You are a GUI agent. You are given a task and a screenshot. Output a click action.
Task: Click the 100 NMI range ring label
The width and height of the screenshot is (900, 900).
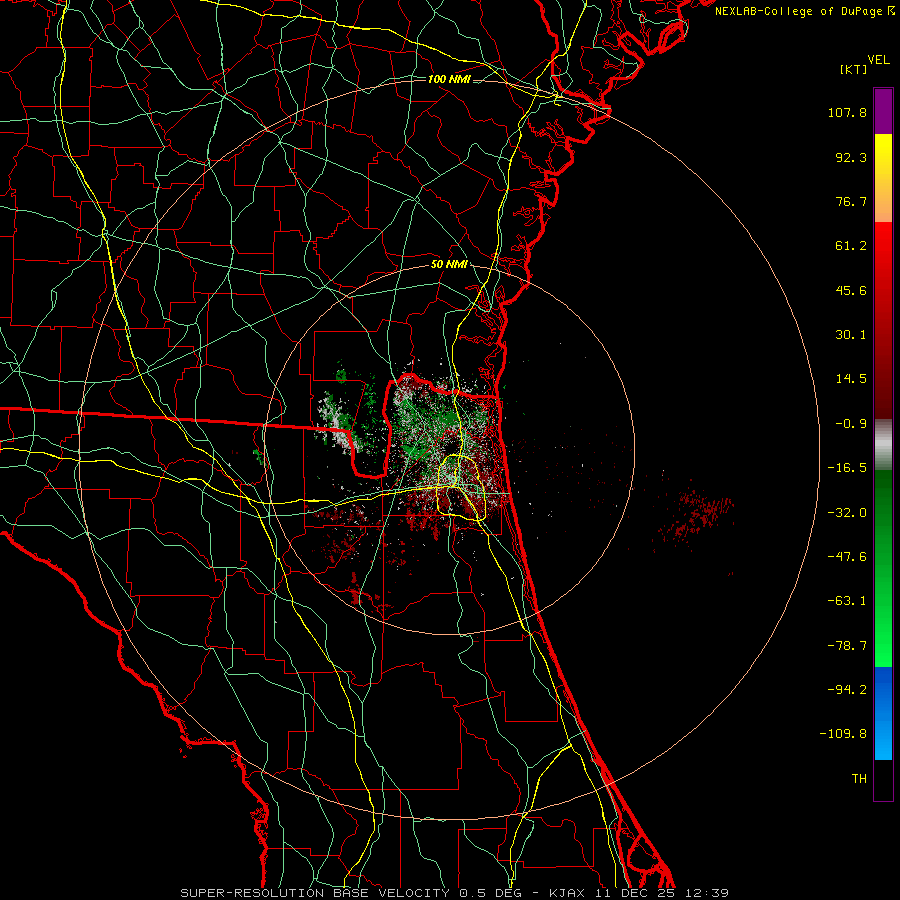[449, 79]
